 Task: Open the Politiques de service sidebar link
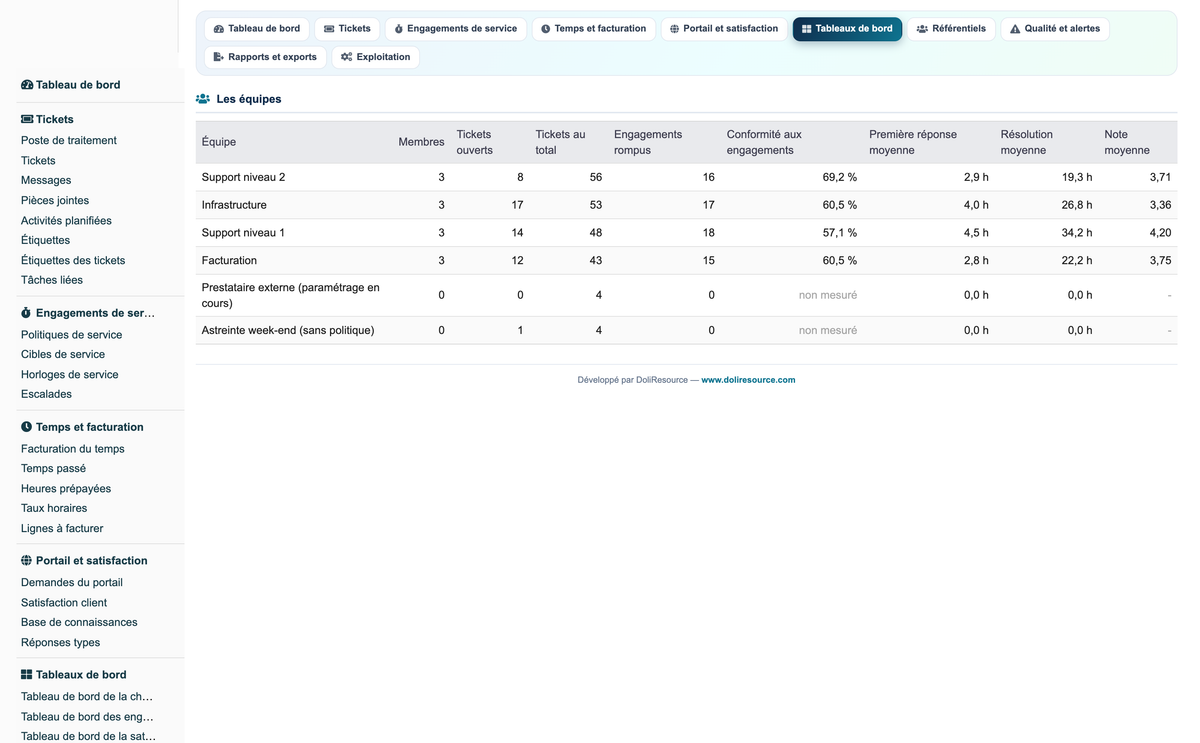(x=71, y=335)
